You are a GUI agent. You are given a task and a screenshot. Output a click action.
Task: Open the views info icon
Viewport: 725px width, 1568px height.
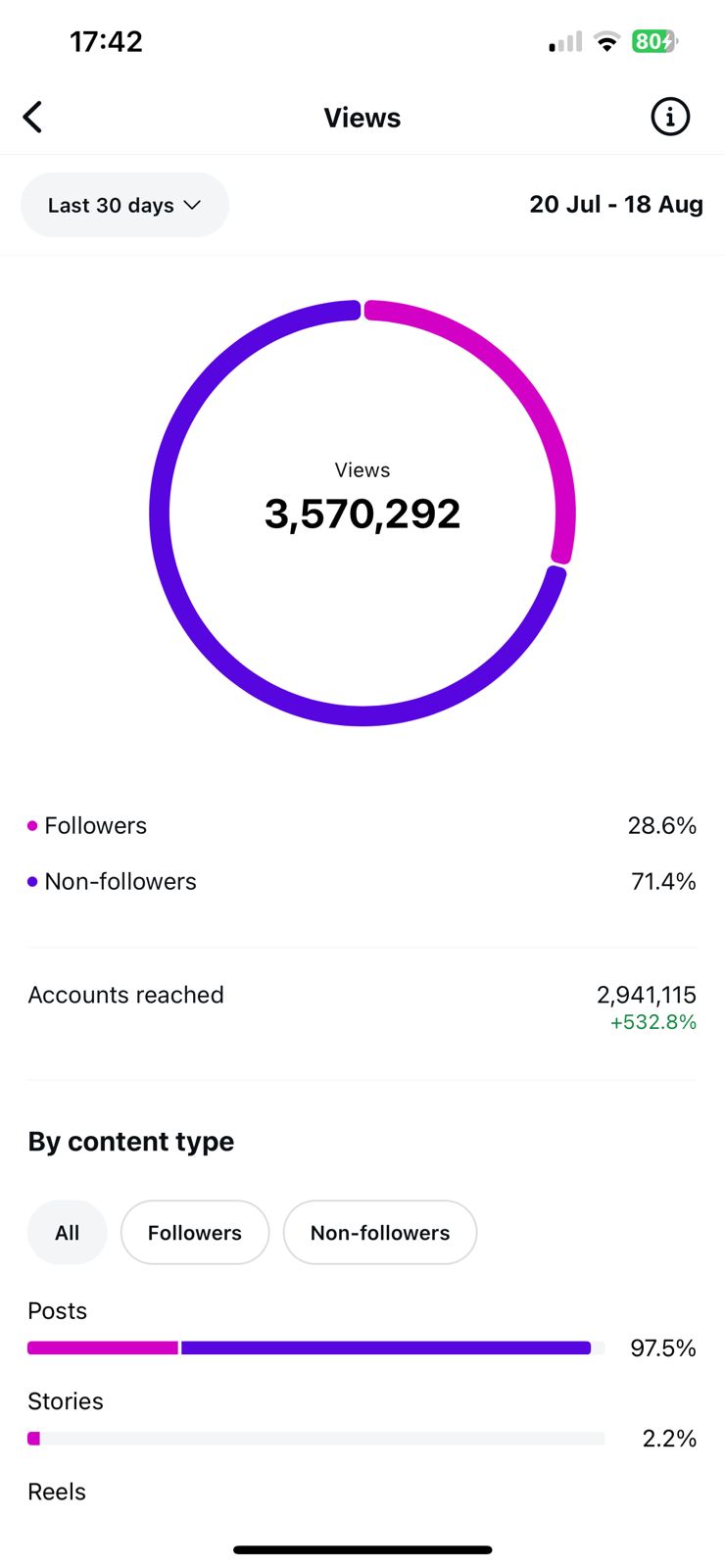(670, 118)
